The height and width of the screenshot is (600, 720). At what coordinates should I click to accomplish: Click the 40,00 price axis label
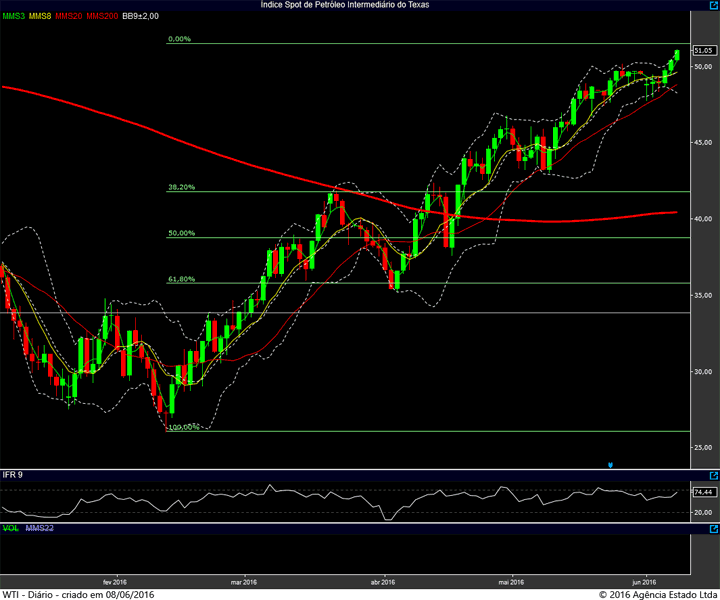703,219
